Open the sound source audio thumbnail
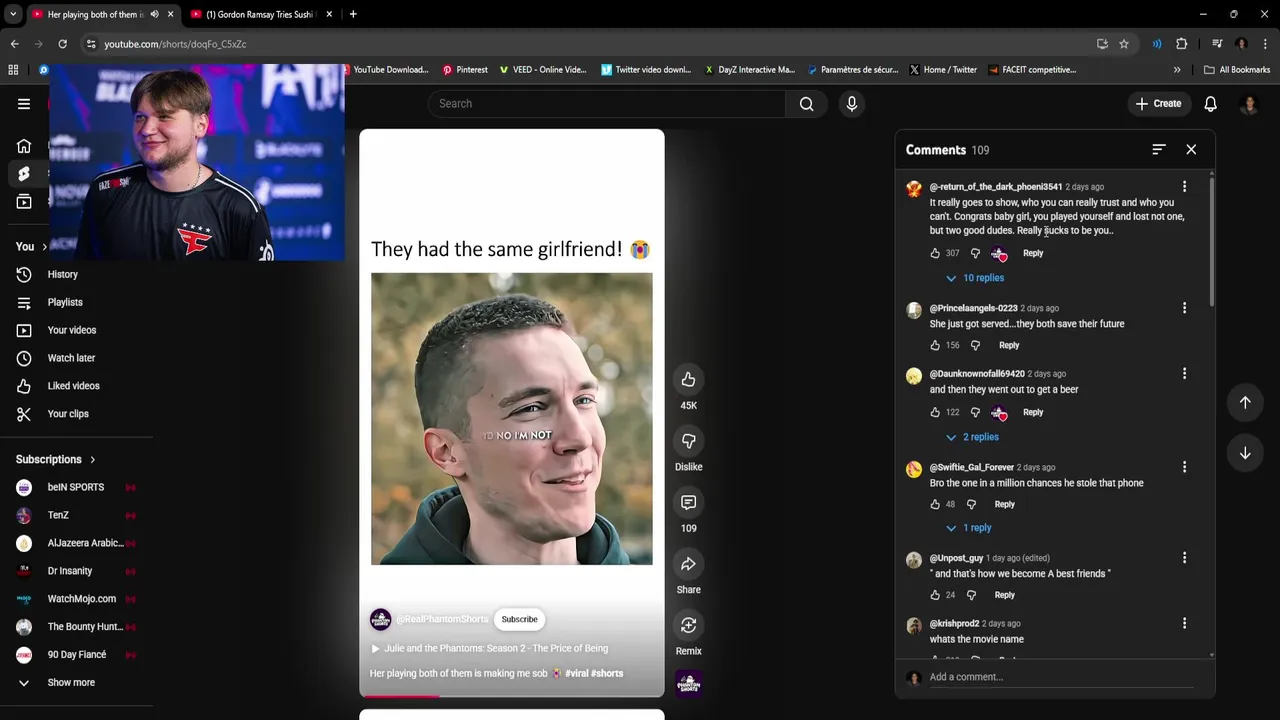 [x=688, y=684]
